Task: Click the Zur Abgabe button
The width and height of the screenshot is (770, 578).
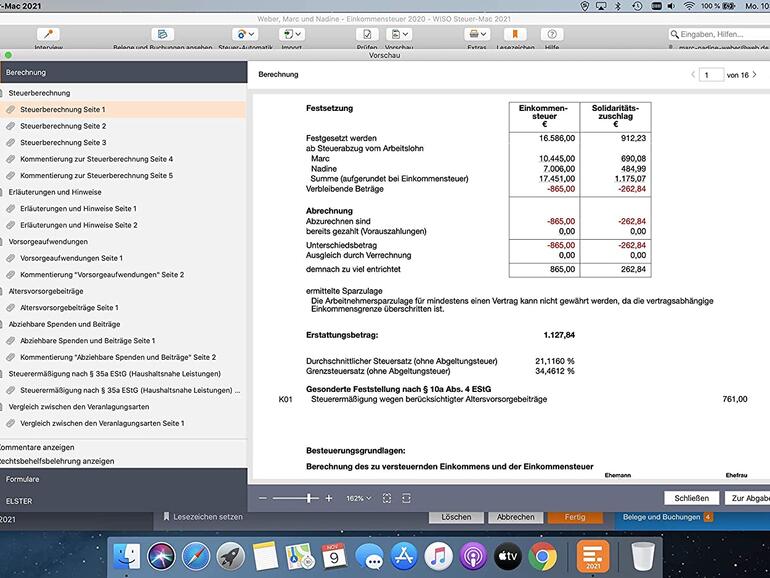Action: [x=747, y=498]
